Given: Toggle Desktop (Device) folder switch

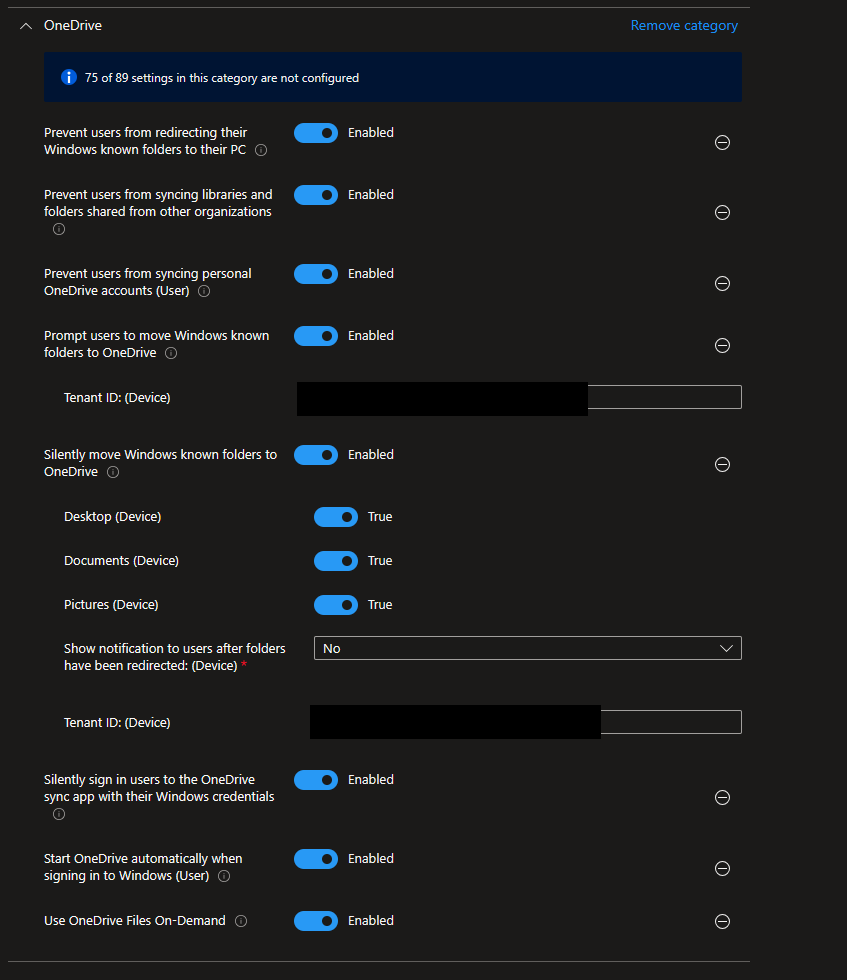Looking at the screenshot, I should (335, 517).
